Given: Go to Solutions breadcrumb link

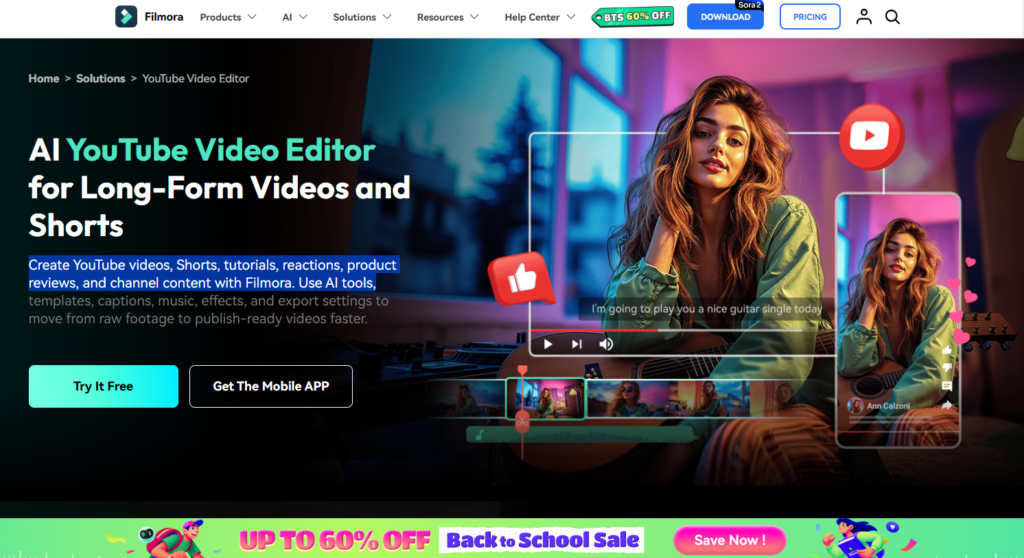Looking at the screenshot, I should click(x=101, y=78).
